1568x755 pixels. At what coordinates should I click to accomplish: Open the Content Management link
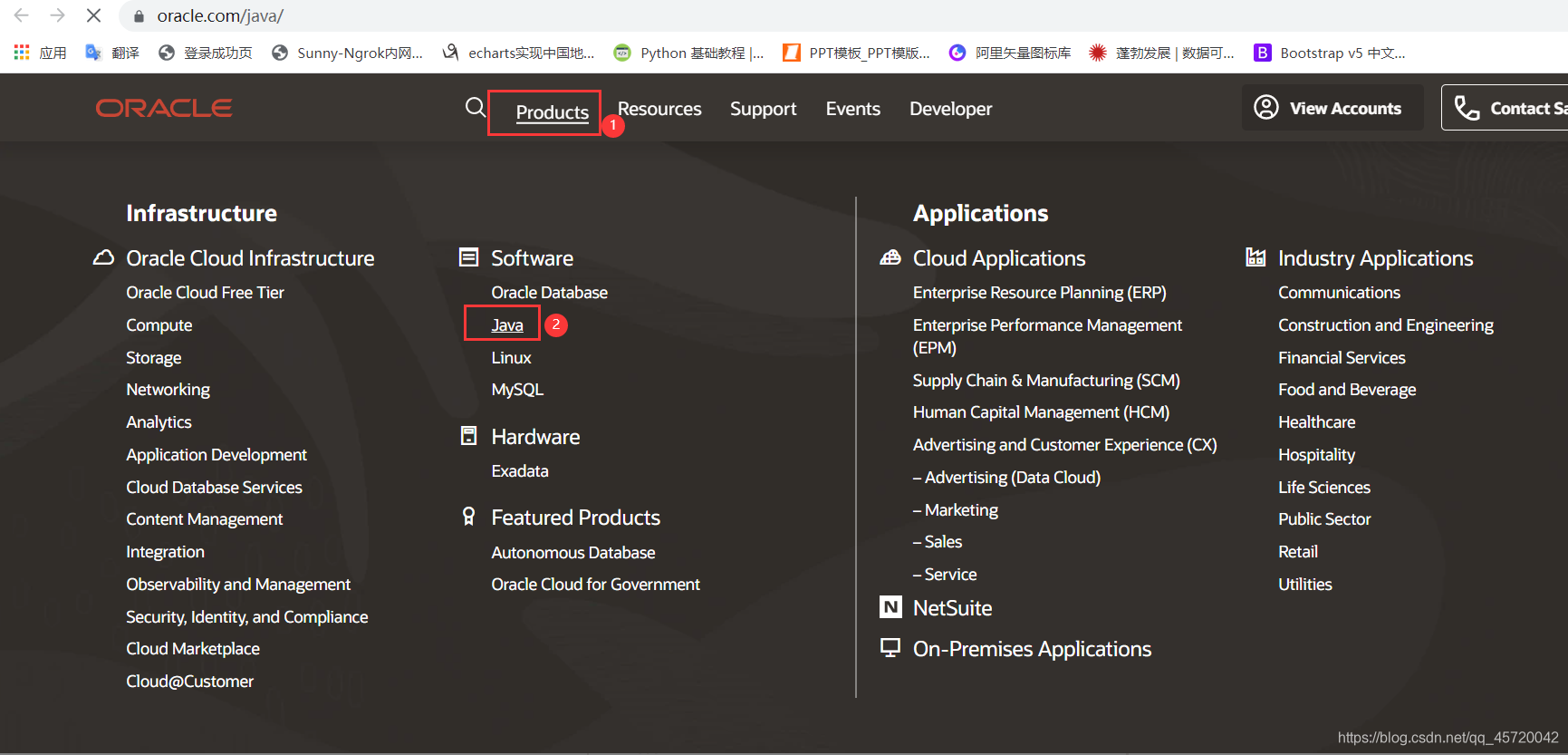pyautogui.click(x=205, y=518)
